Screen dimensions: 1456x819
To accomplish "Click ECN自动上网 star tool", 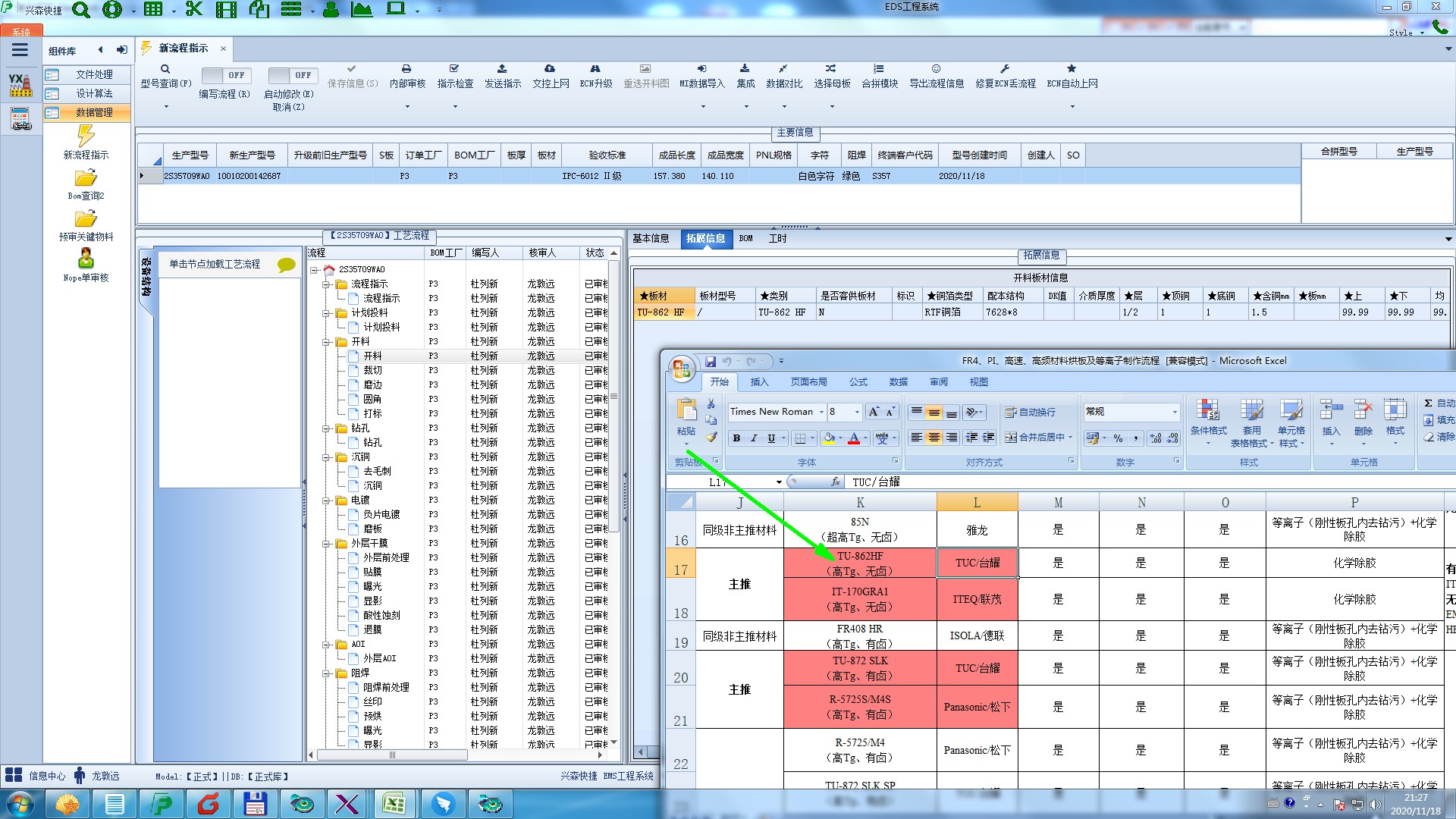I will coord(1072,77).
